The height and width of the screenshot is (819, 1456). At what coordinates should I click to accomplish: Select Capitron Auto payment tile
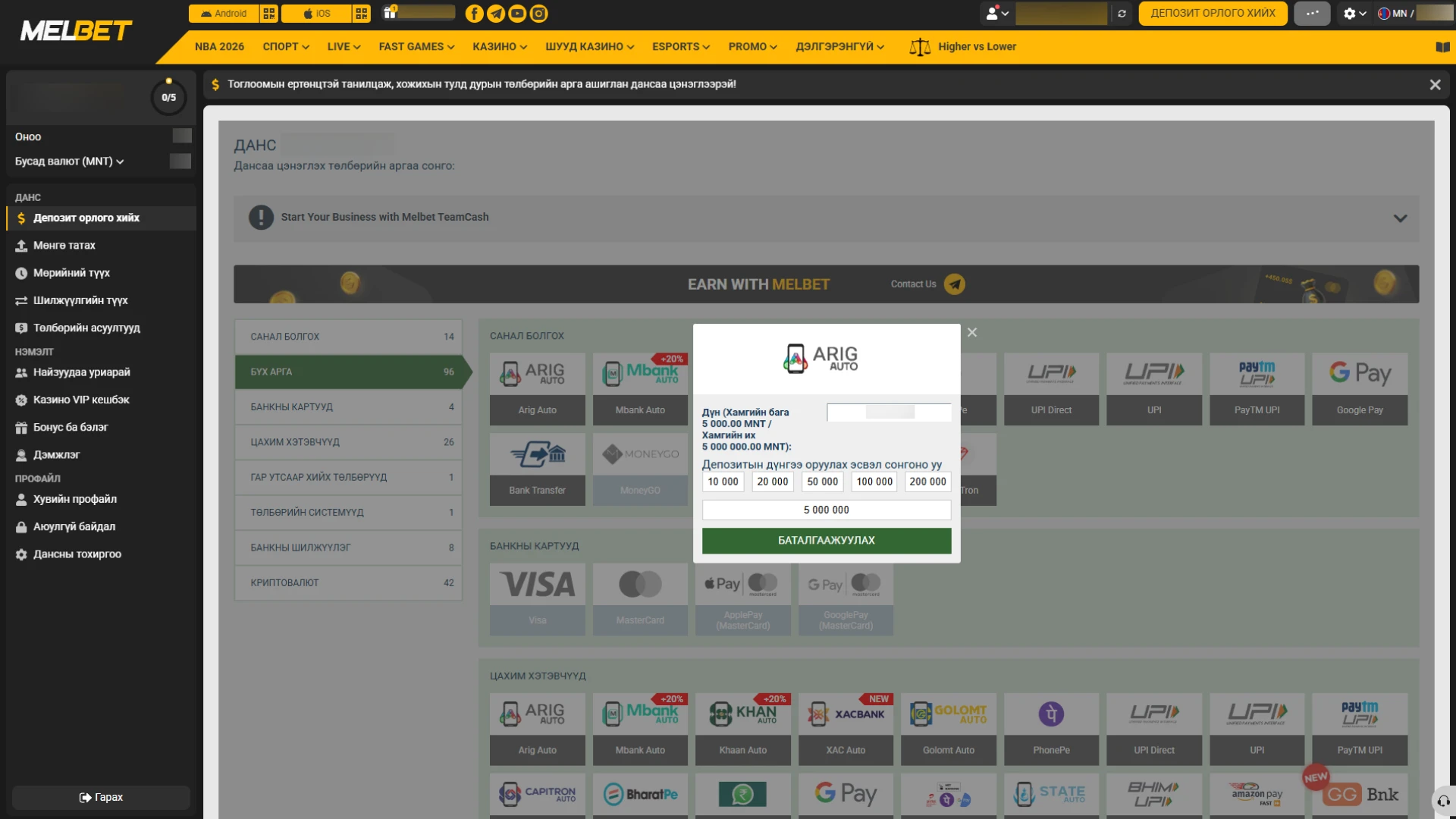click(538, 795)
